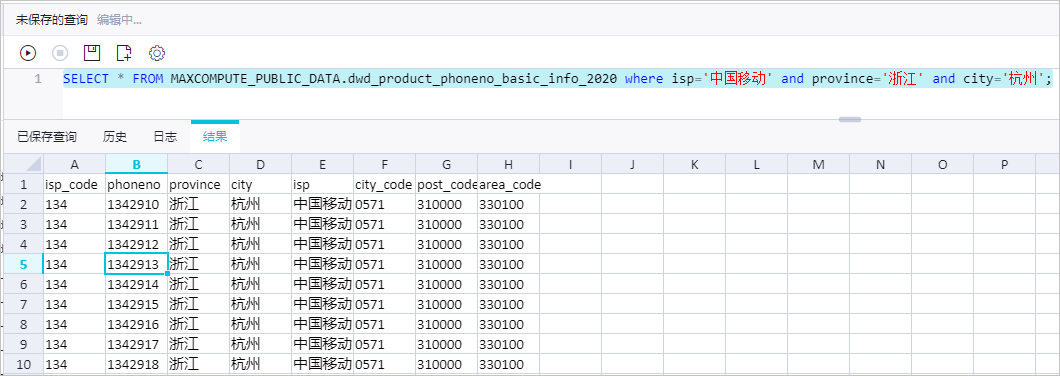Screen dimensions: 1060x376
Task: Click the isp header cell
Action: [x=322, y=184]
